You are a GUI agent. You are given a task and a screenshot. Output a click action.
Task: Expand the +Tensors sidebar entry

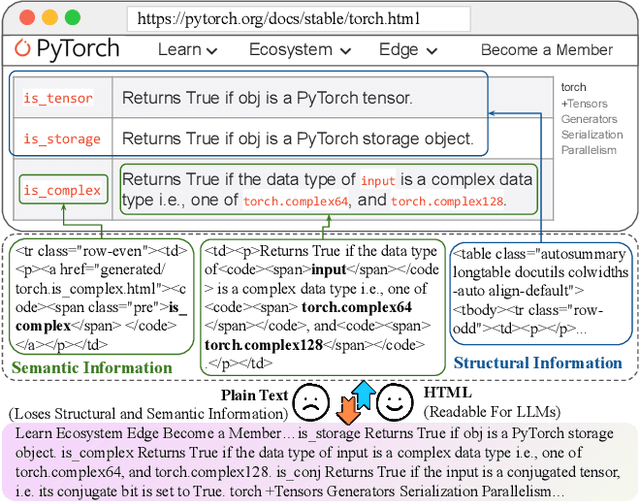point(584,104)
